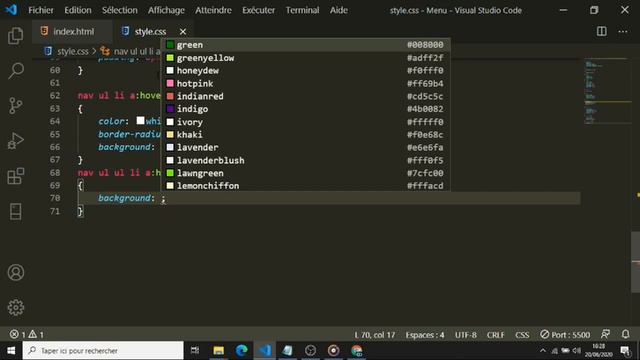The image size is (640, 360).
Task: Open the More Actions ellipsis menu
Action: 623,31
